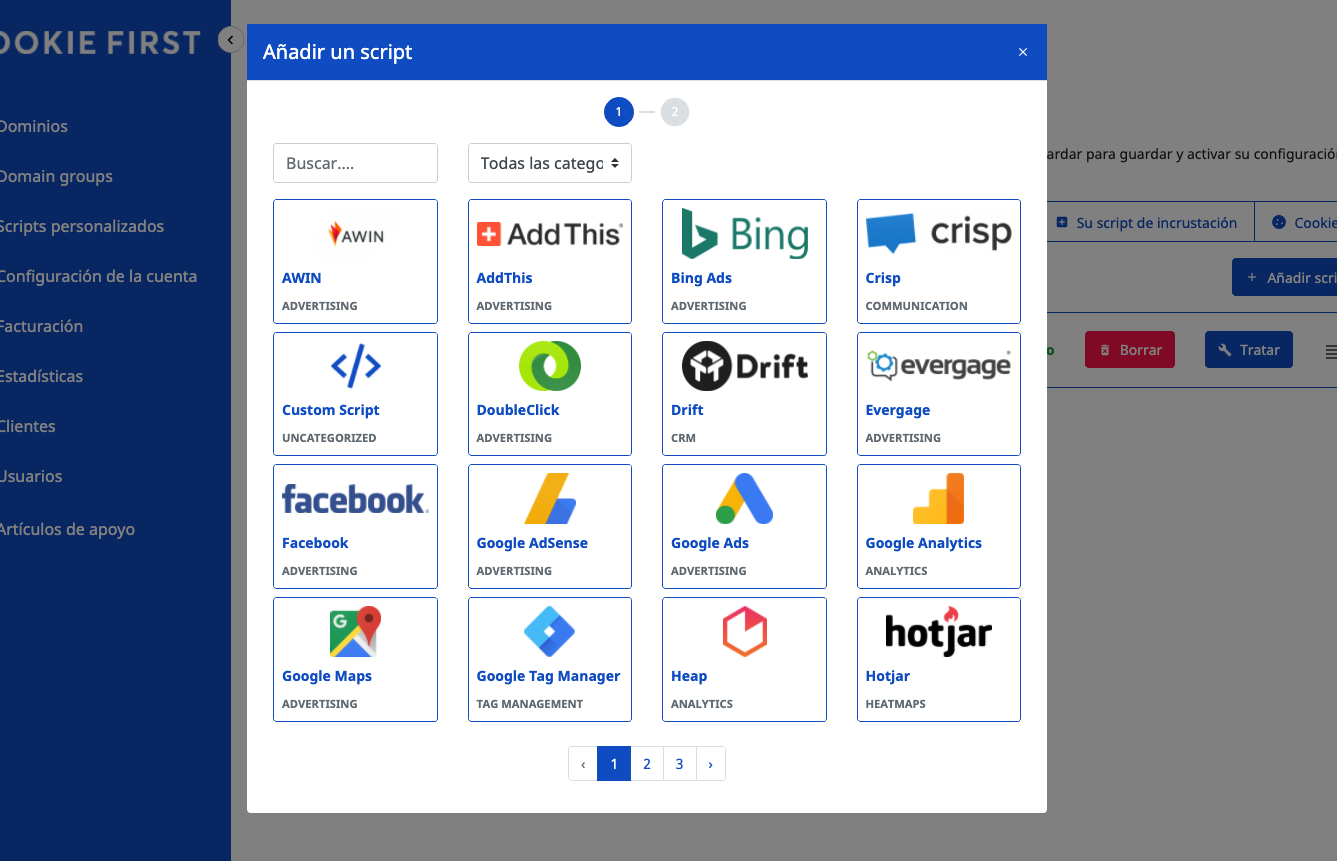Click the Custom Script title link
1337x861 pixels.
click(331, 410)
